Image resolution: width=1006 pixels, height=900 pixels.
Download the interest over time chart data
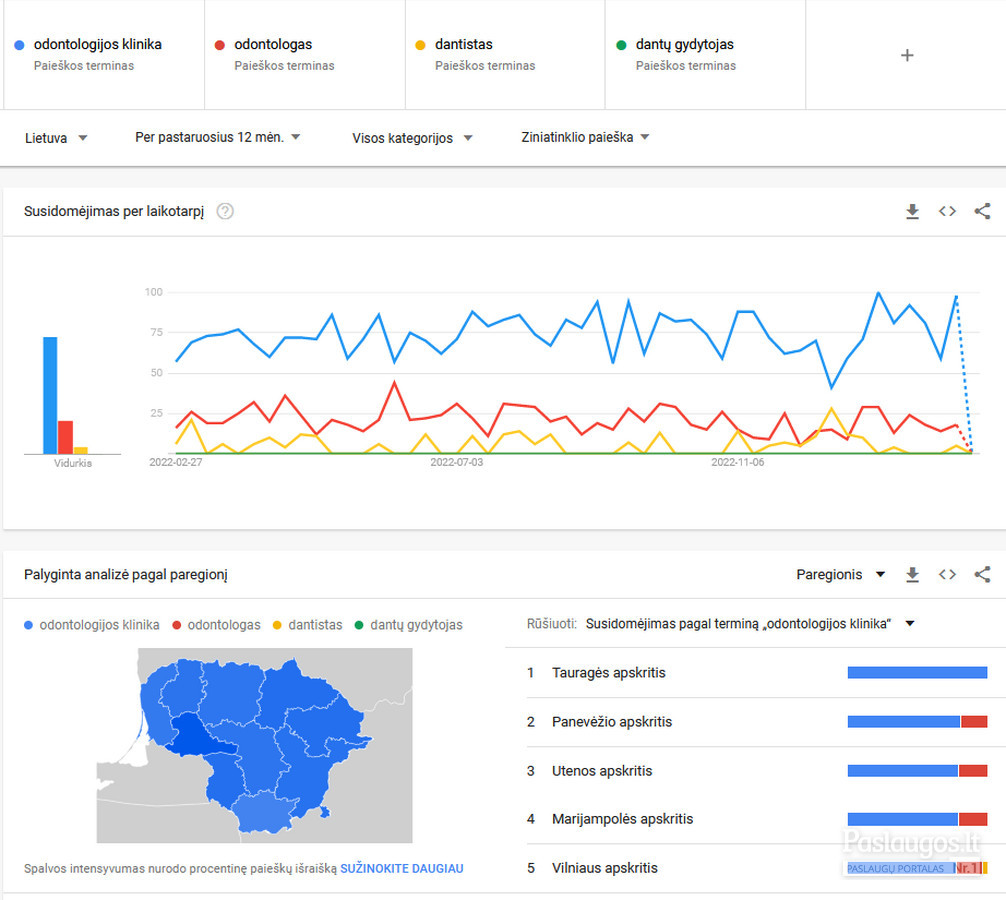[x=912, y=211]
